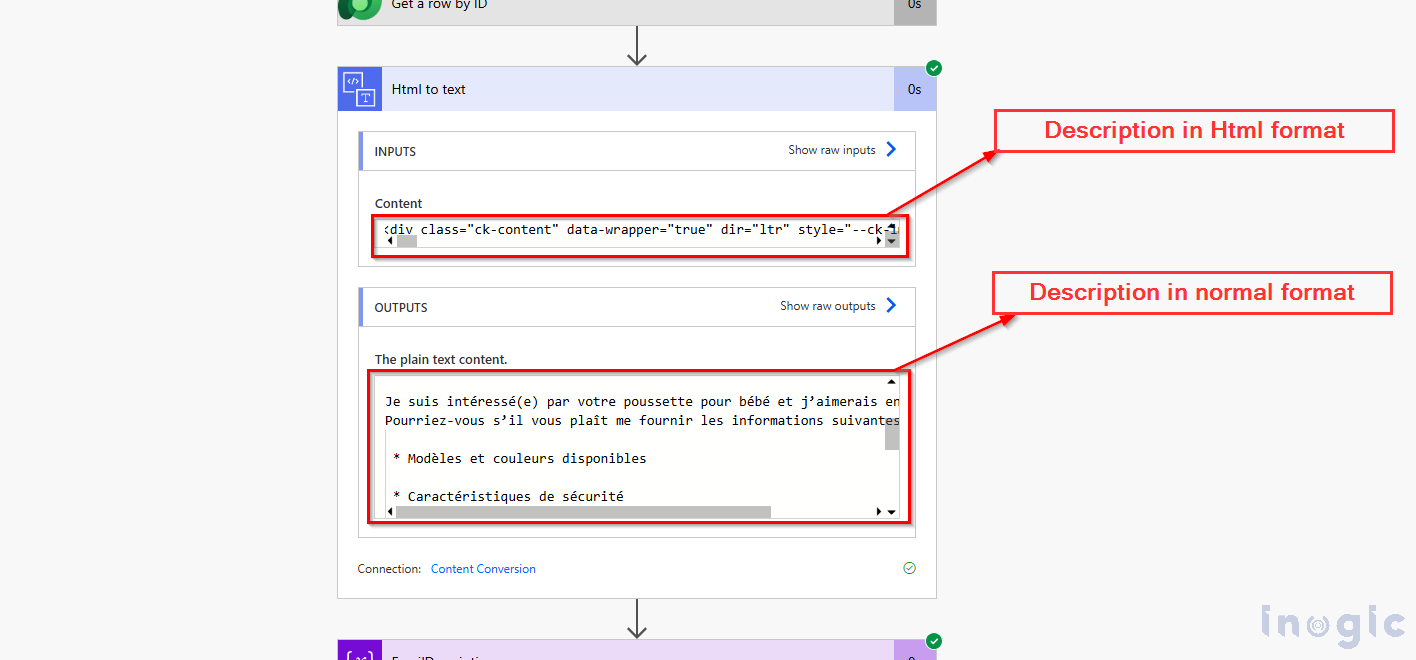Click the output box left scroll arrow
1416x660 pixels.
[x=389, y=512]
